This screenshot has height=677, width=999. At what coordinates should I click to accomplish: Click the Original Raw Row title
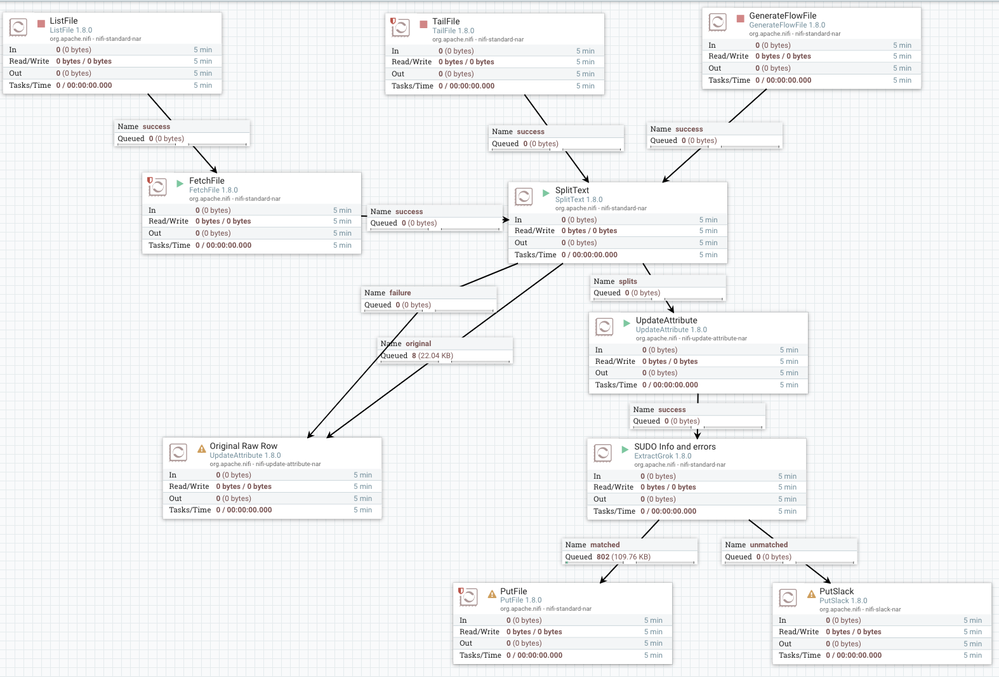click(x=243, y=446)
